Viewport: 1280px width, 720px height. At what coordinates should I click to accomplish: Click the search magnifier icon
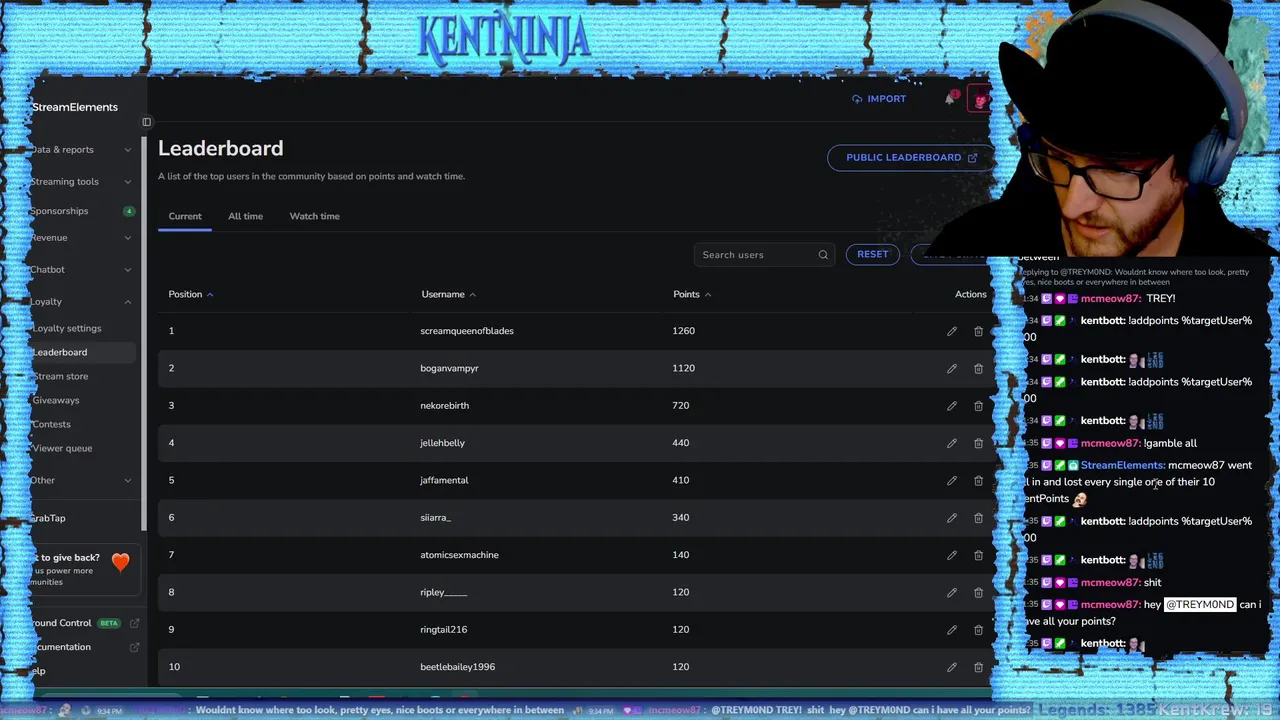(x=823, y=255)
